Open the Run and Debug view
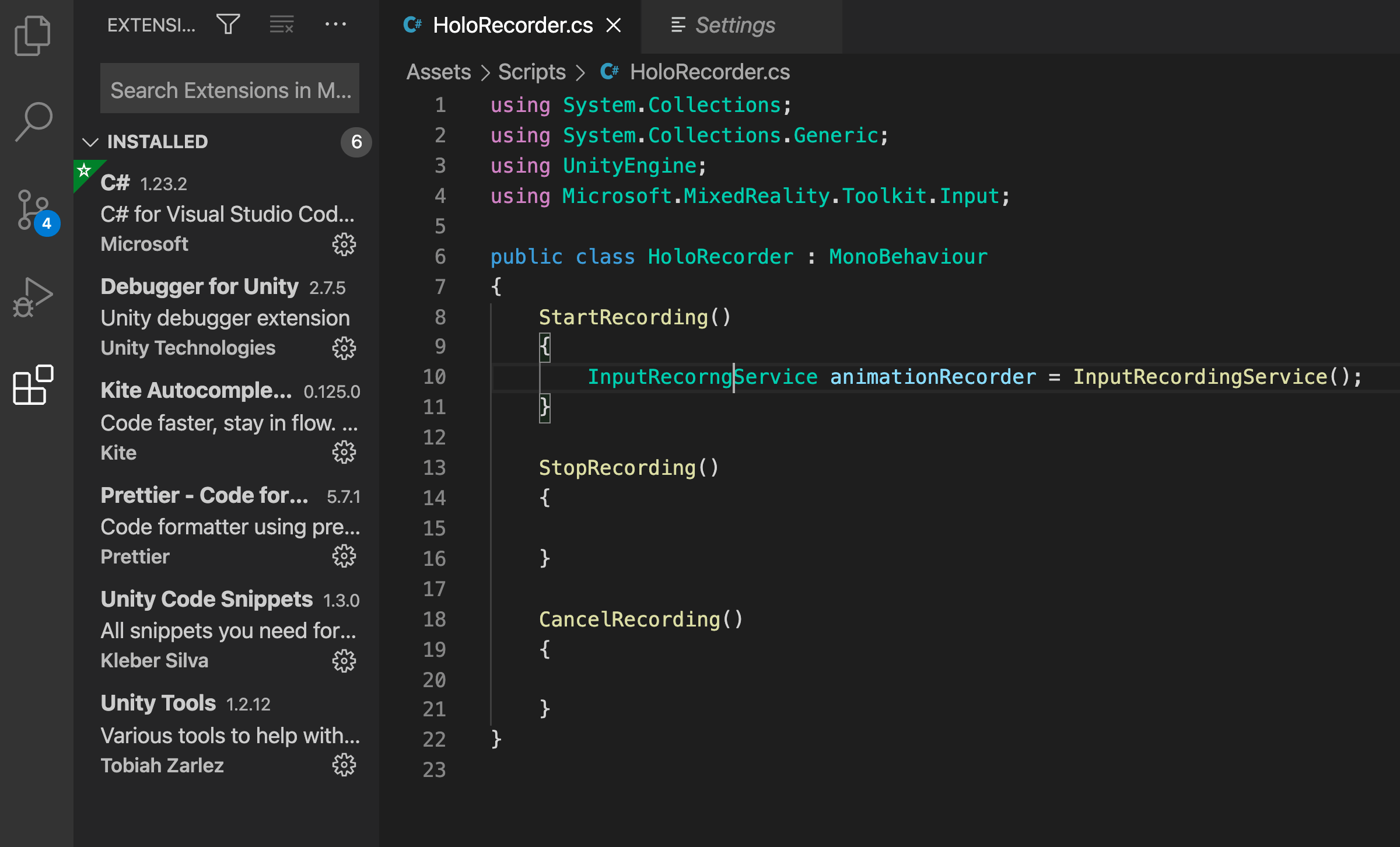Image resolution: width=1400 pixels, height=847 pixels. click(x=33, y=297)
